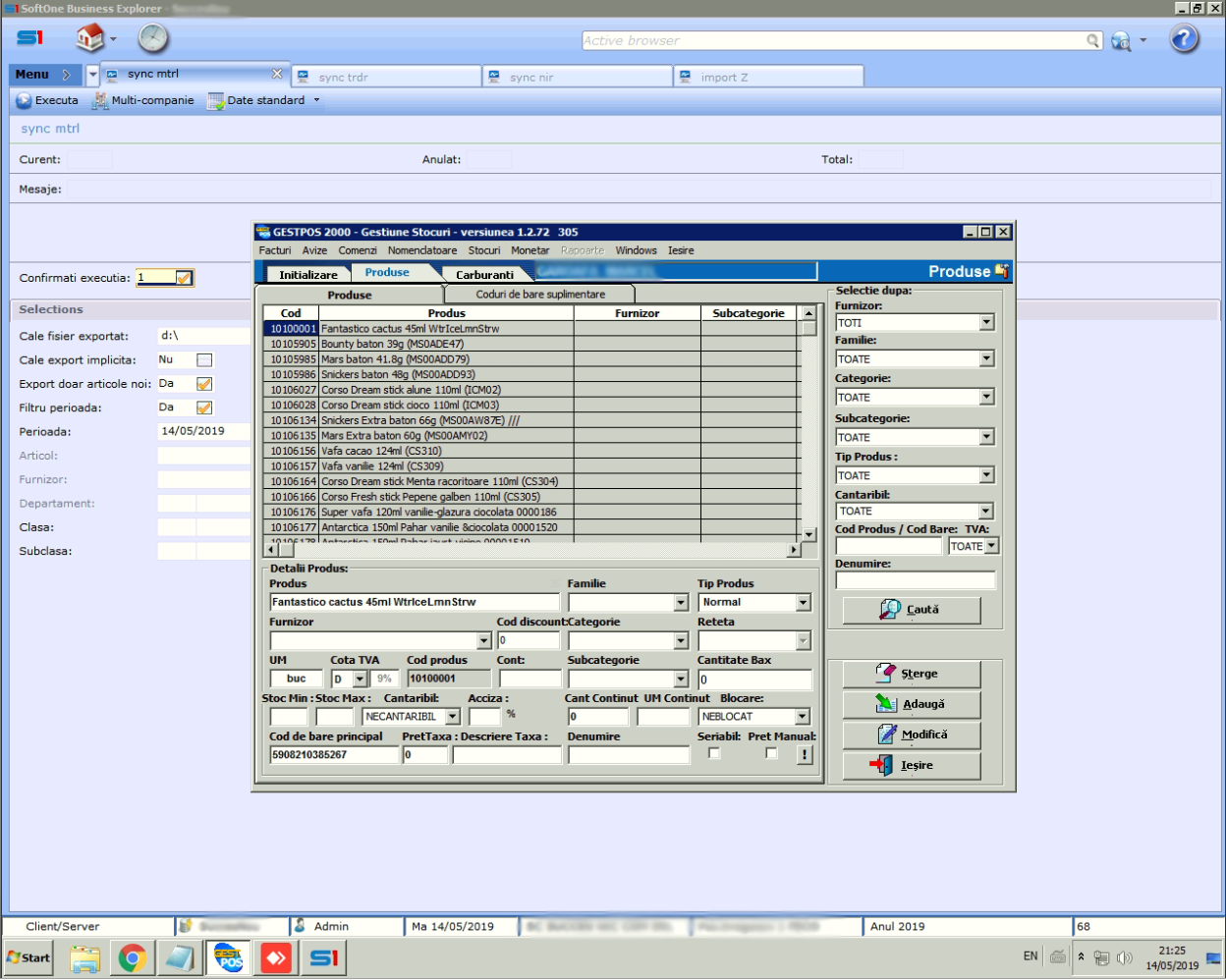This screenshot has width=1226, height=980.
Task: Toggle the Seriabil checkbox
Action: point(714,753)
